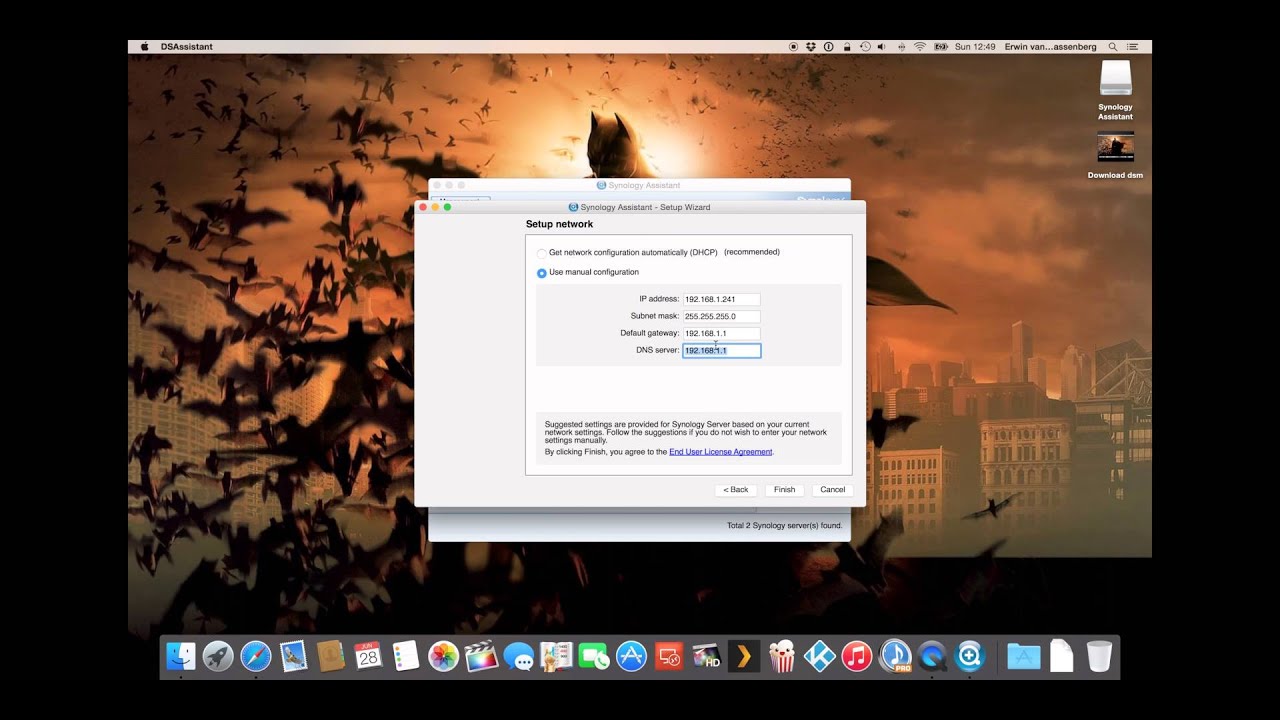Viewport: 1280px width, 720px height.
Task: Open Launchpad rocket icon in dock
Action: coord(218,656)
